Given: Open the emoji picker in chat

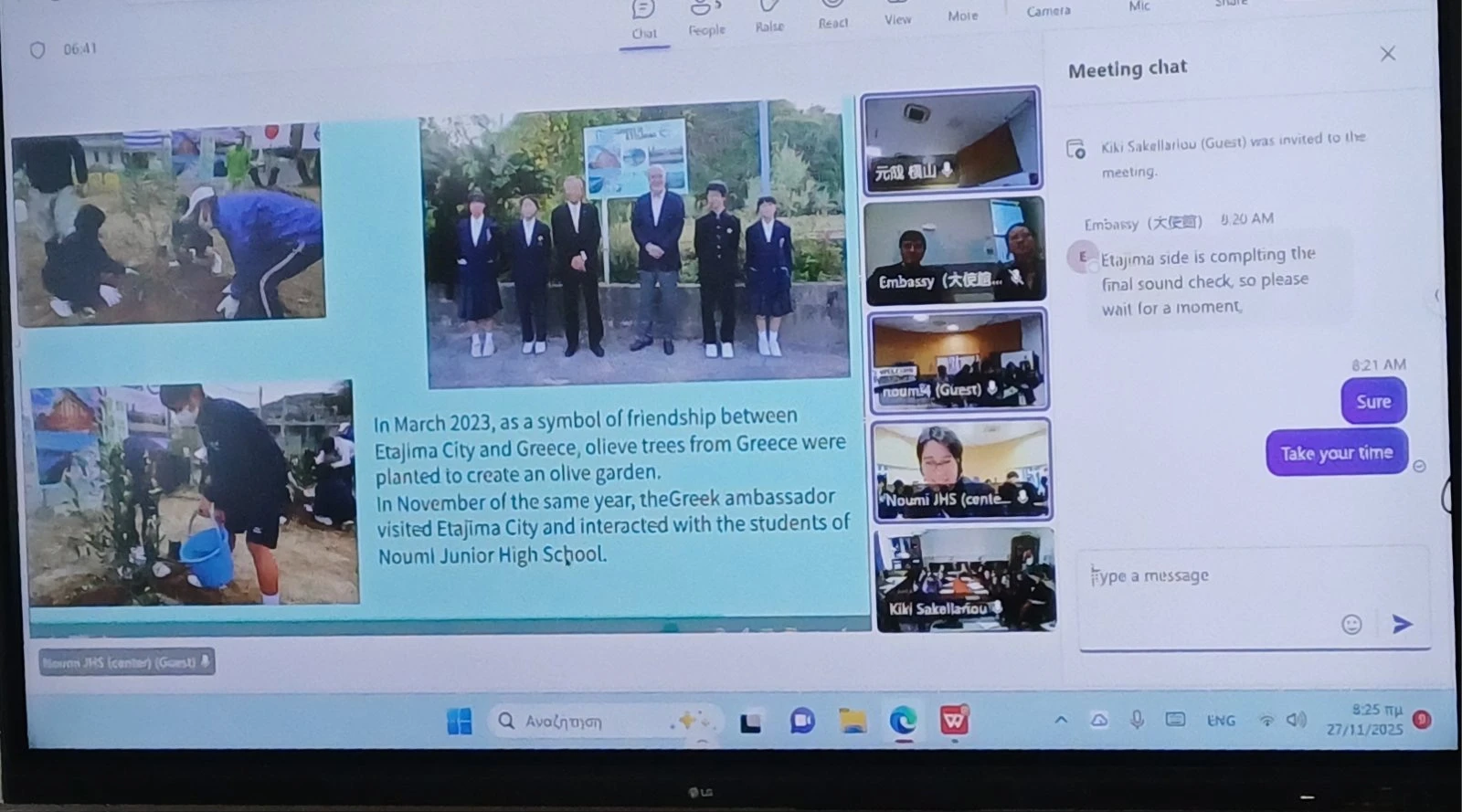Looking at the screenshot, I should click(1351, 624).
